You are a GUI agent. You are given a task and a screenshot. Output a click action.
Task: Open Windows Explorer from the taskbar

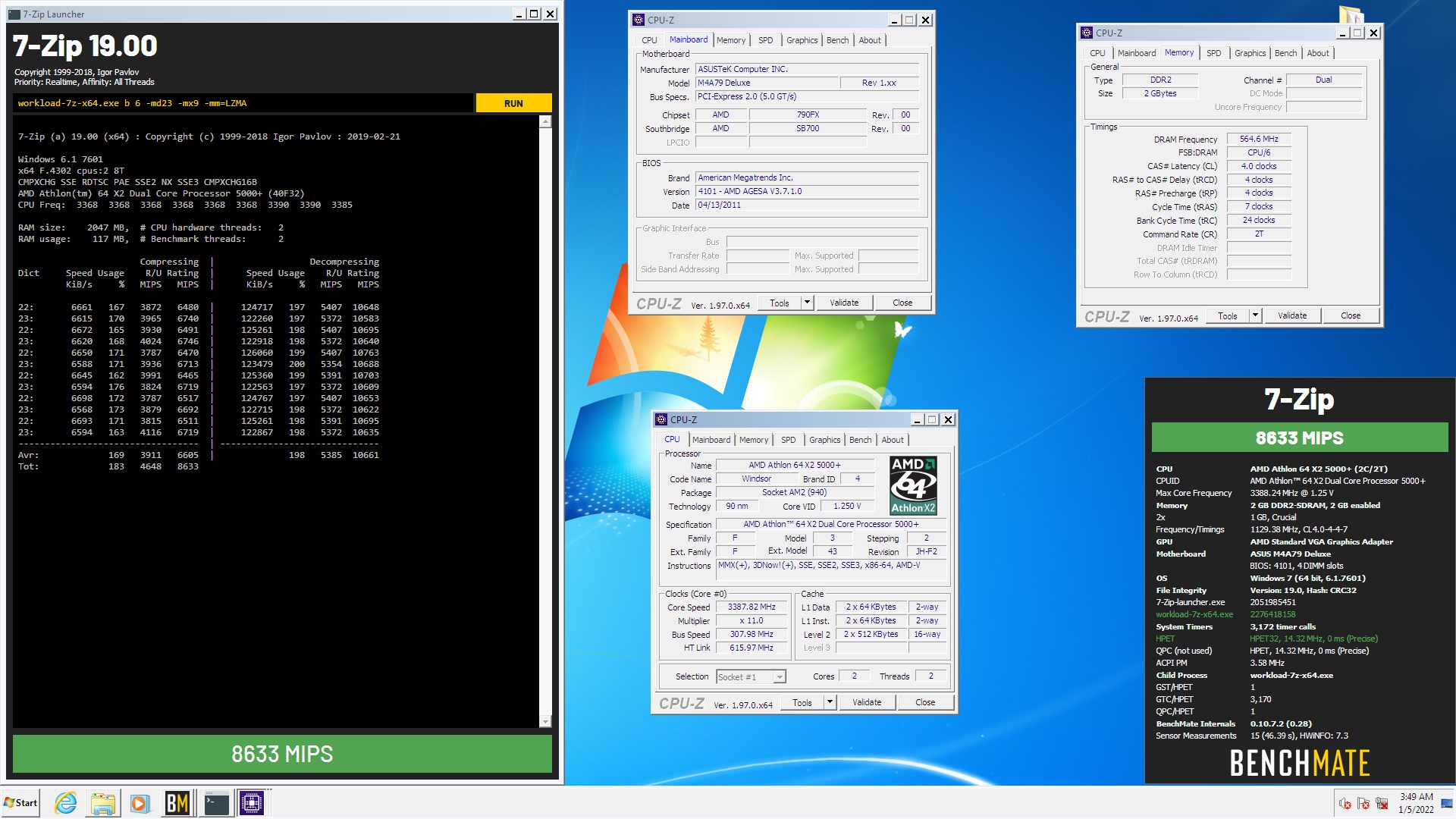coord(102,802)
